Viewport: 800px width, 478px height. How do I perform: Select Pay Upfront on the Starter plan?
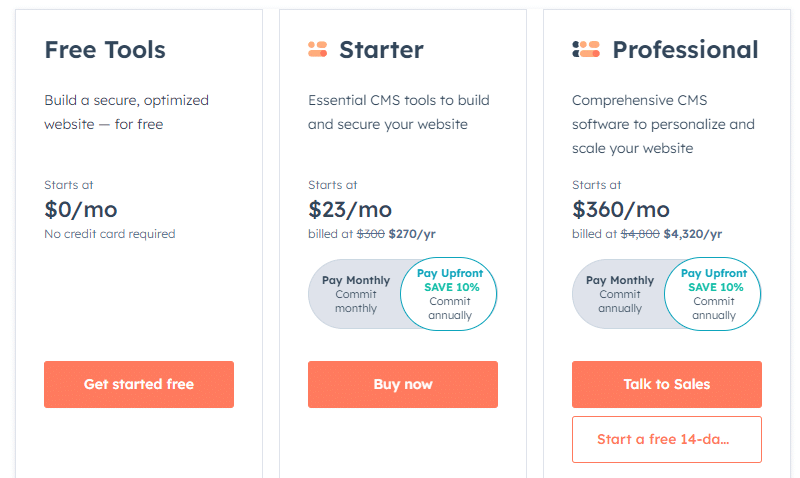click(x=449, y=294)
